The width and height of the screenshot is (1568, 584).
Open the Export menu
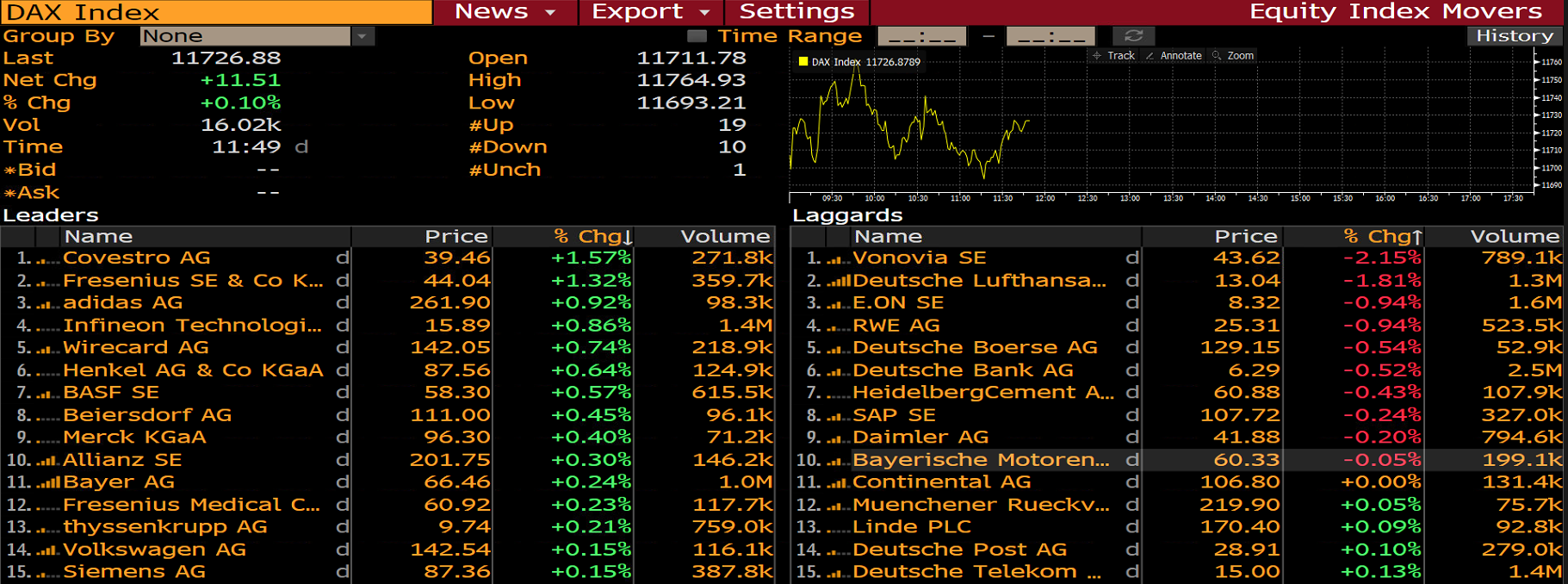tap(651, 12)
